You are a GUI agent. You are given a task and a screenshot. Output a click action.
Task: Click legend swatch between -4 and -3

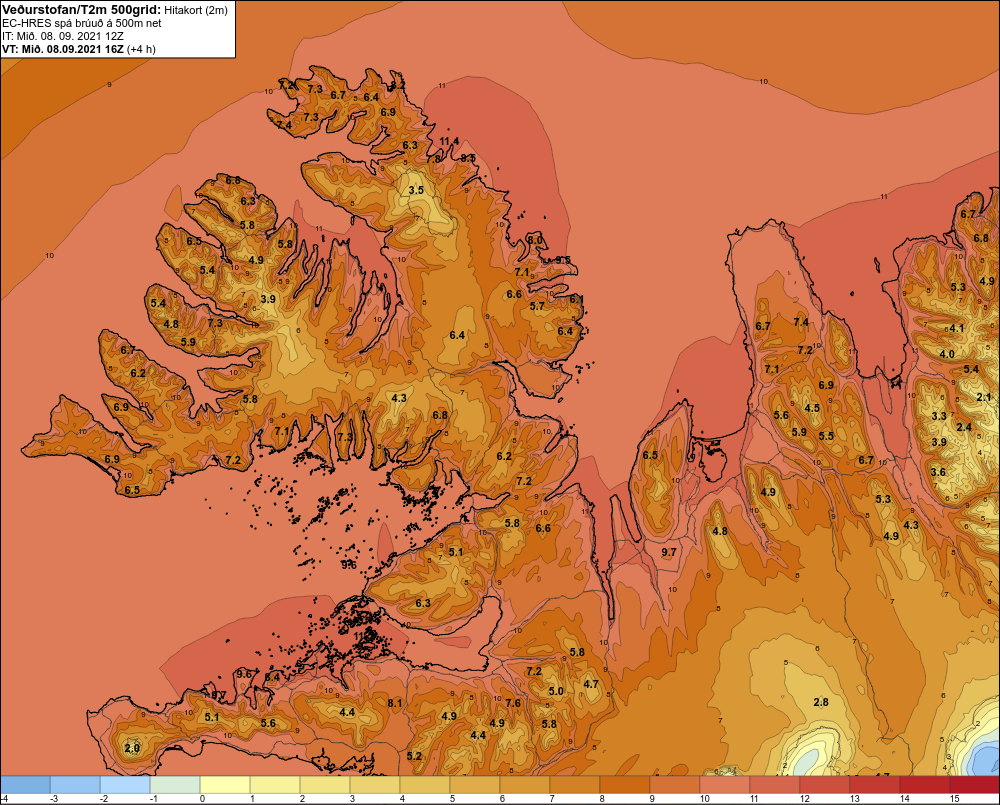[25, 785]
